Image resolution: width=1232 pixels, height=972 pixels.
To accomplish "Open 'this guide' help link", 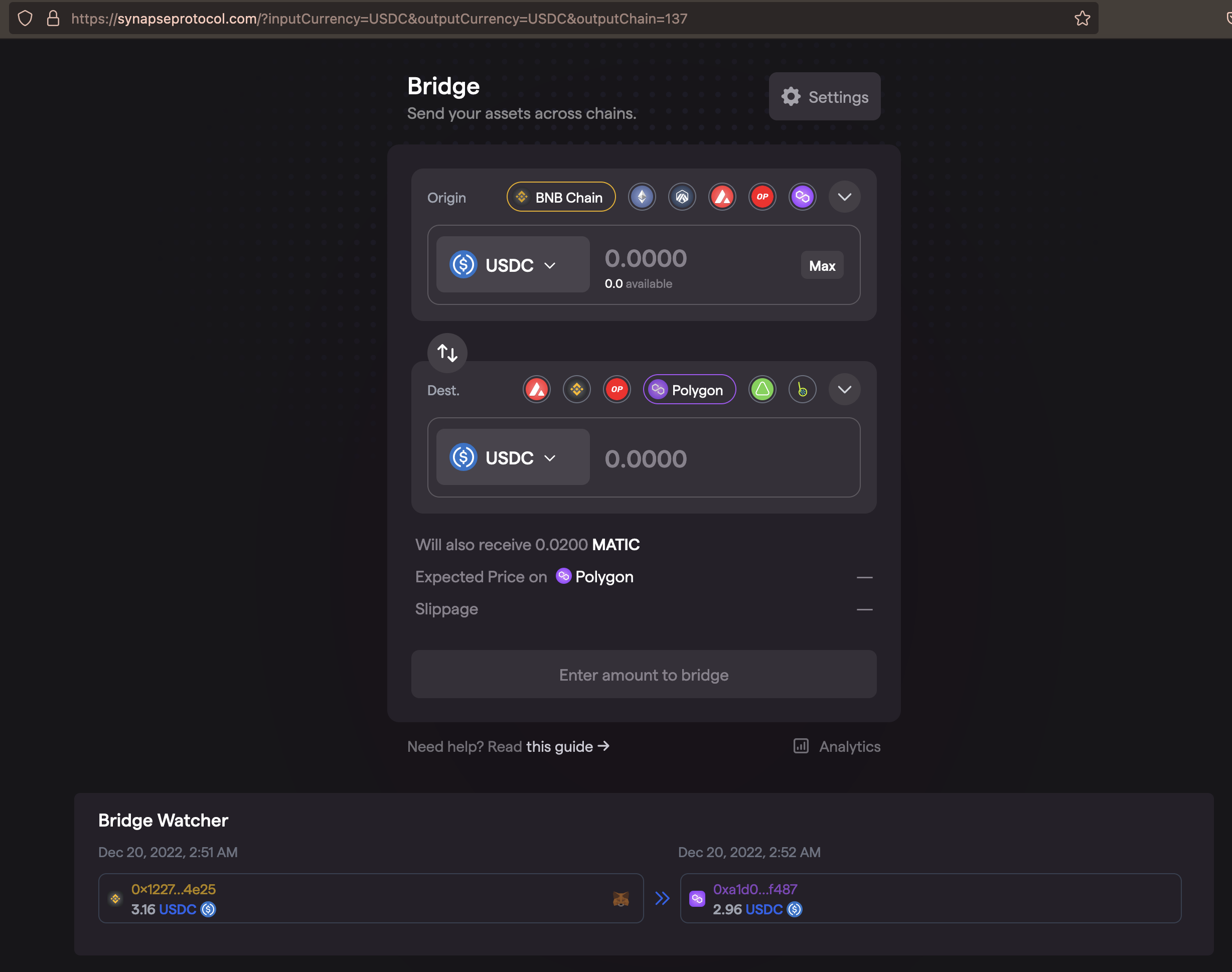I will tap(567, 746).
